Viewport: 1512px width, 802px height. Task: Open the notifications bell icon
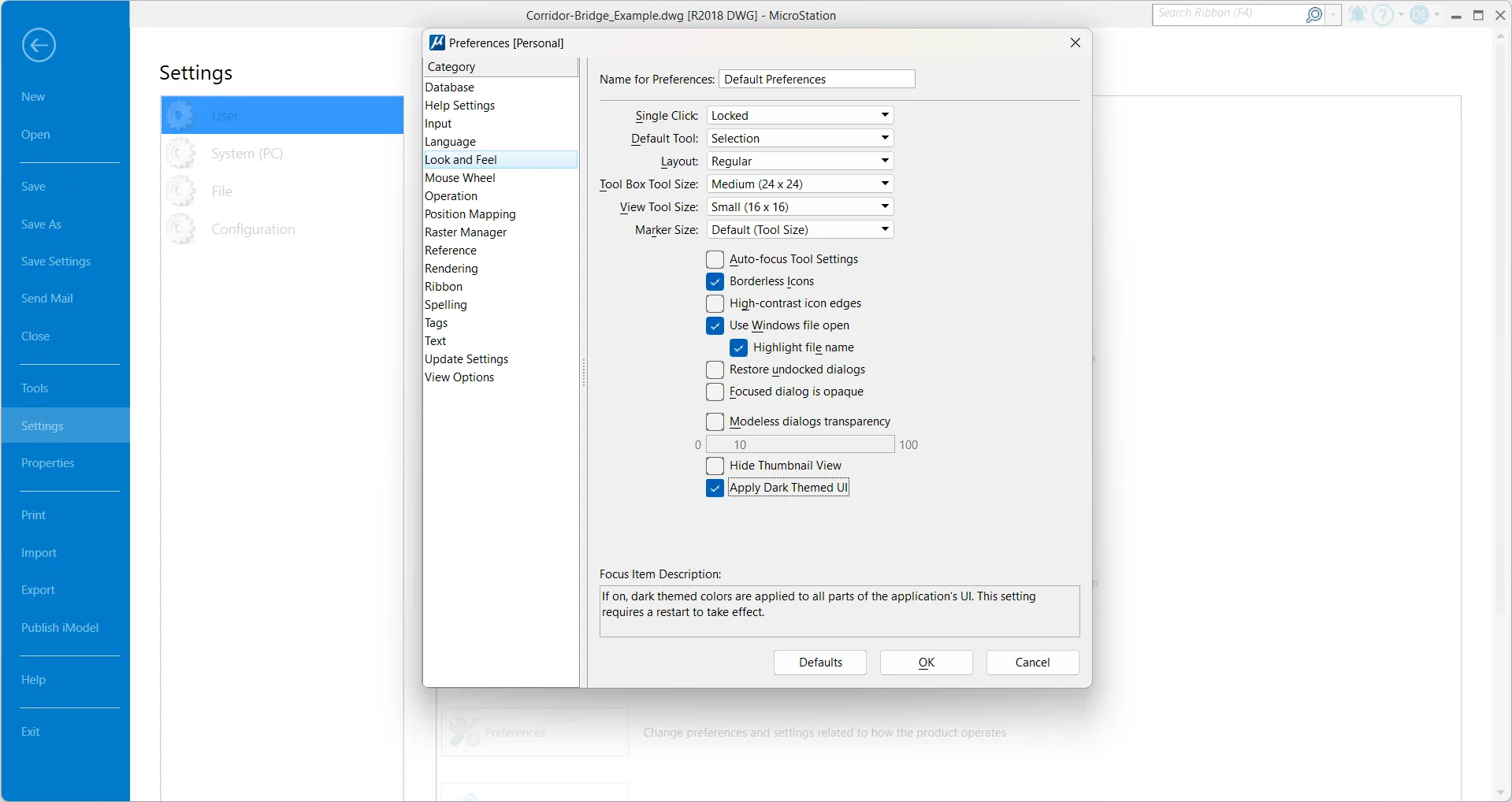(1357, 14)
